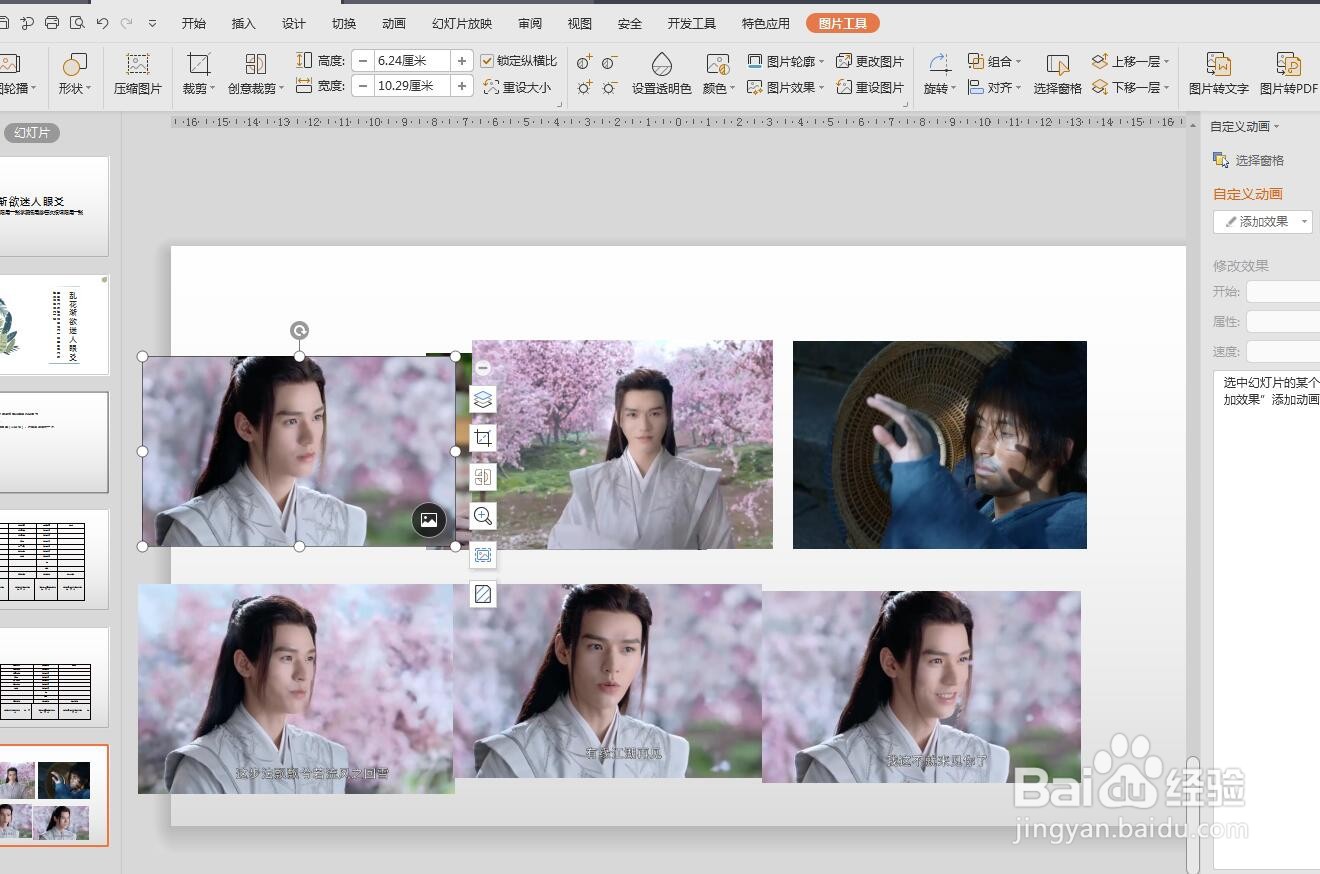
Task: Open the Rotate (旋转) tool
Action: pyautogui.click(x=939, y=74)
